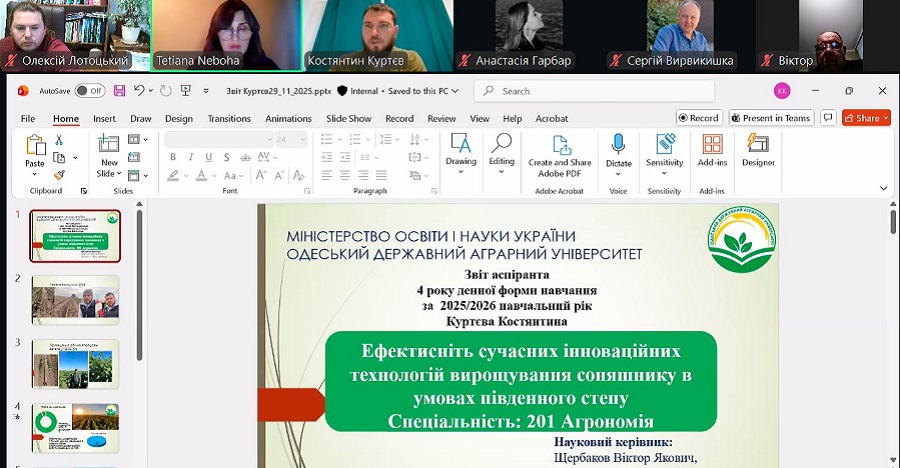The image size is (900, 468).
Task: Click the Record button
Action: point(698,118)
